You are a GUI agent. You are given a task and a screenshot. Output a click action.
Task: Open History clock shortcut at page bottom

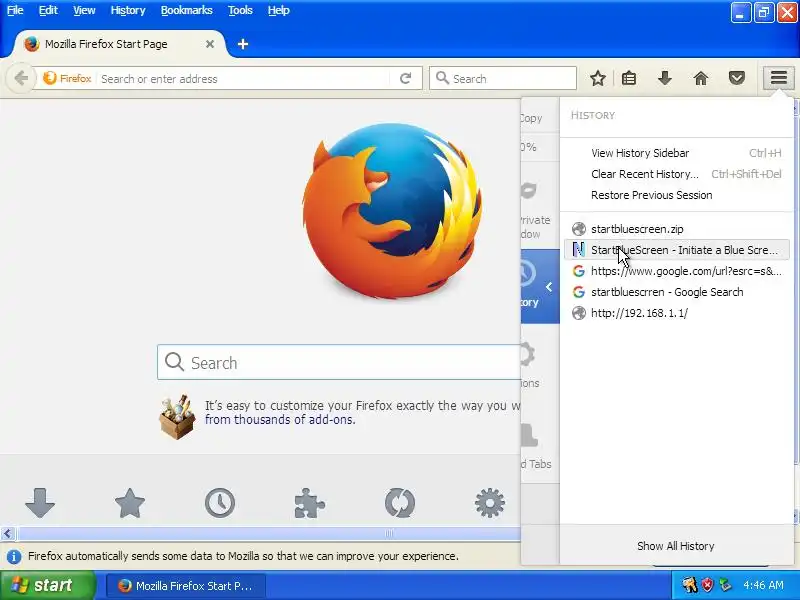click(220, 503)
